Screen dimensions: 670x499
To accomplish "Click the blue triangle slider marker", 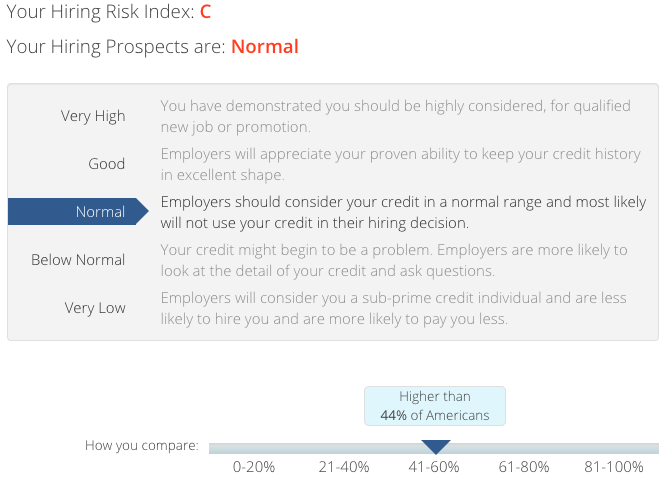I will (x=435, y=447).
